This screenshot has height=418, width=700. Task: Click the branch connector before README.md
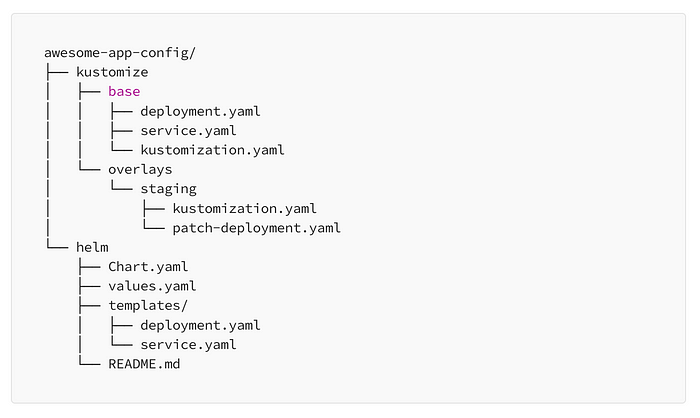tap(88, 364)
